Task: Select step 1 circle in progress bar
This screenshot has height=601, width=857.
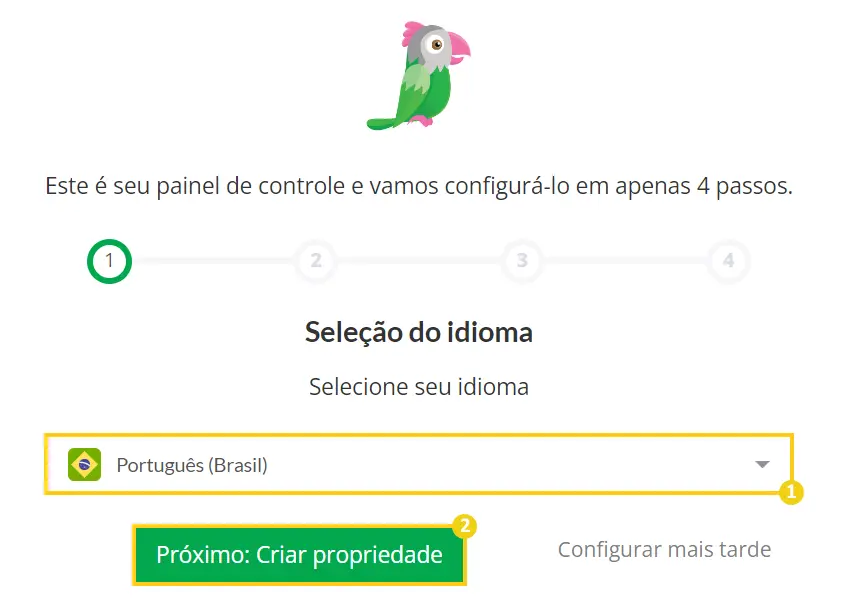Action: pyautogui.click(x=109, y=261)
